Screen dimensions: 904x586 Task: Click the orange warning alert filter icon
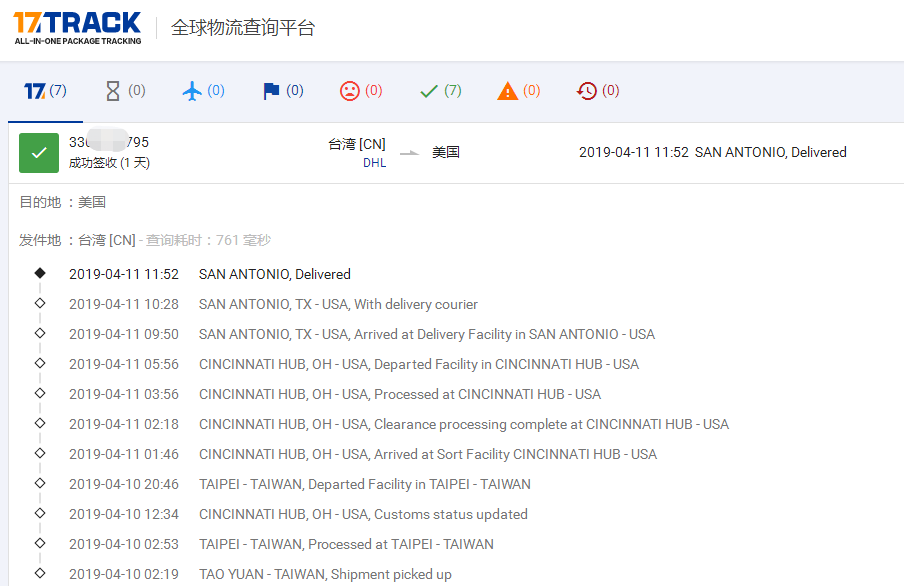pos(506,90)
